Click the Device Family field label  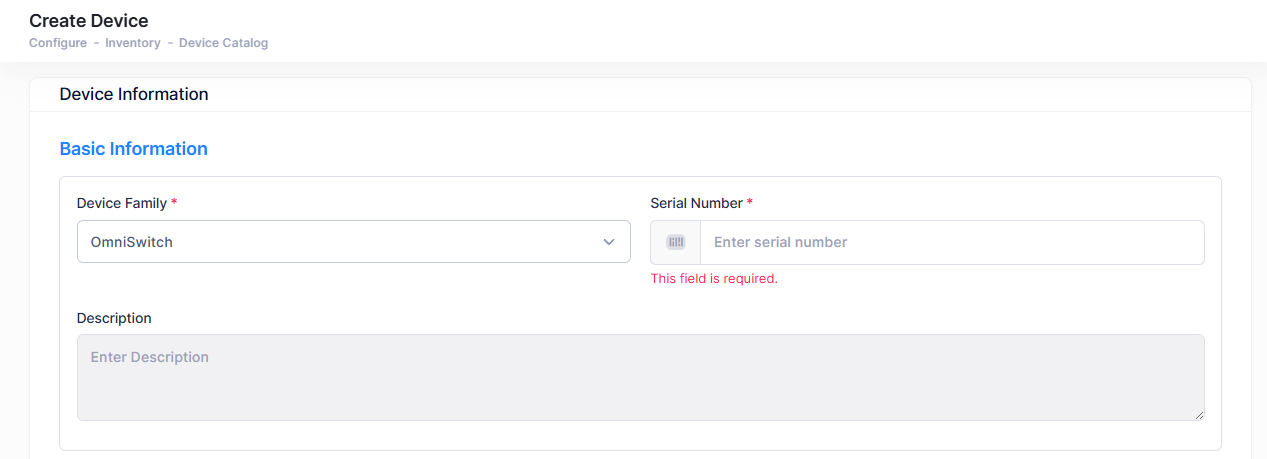click(x=121, y=203)
